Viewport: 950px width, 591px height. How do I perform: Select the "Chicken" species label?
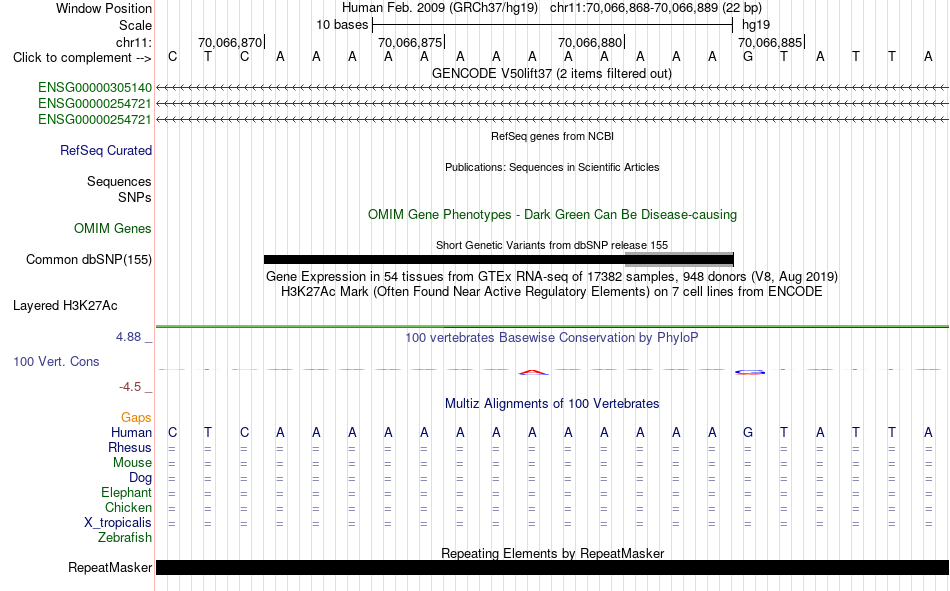pyautogui.click(x=128, y=507)
